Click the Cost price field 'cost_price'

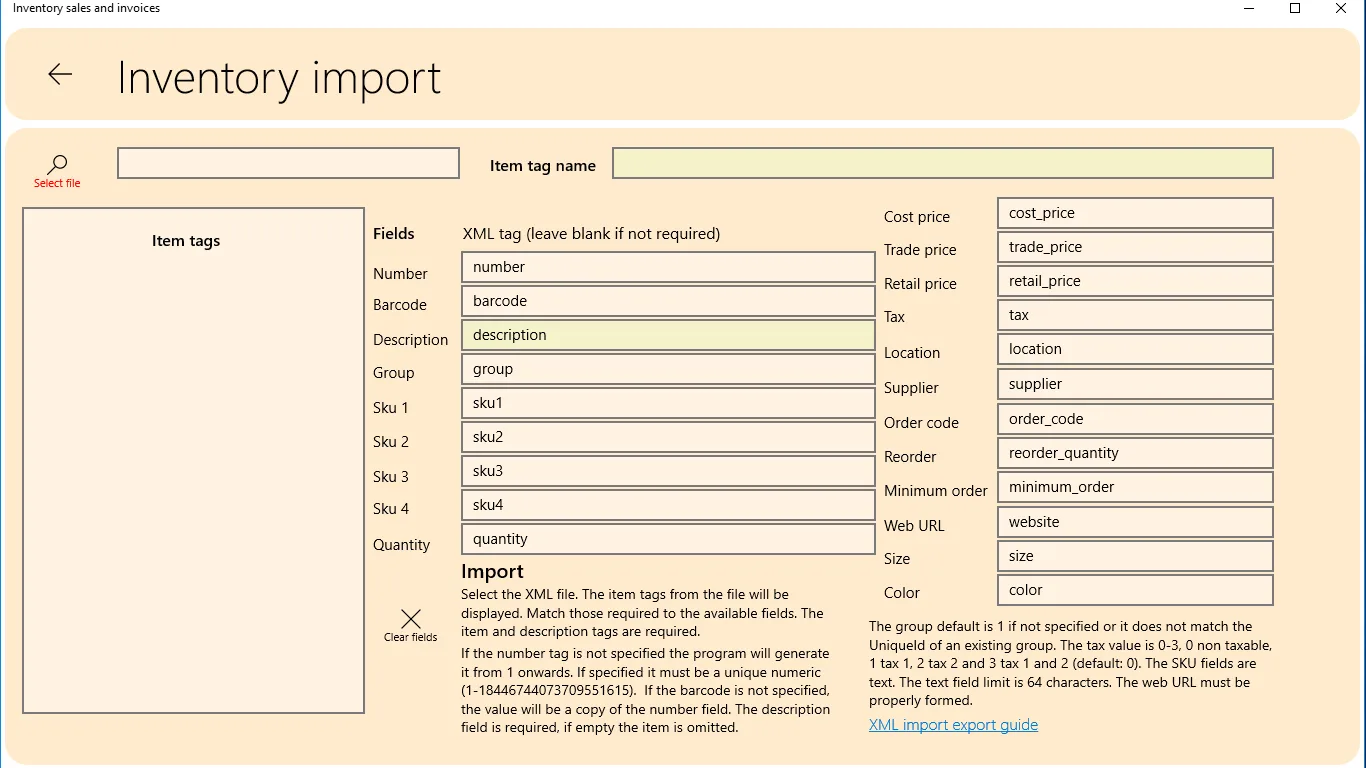tap(1135, 213)
